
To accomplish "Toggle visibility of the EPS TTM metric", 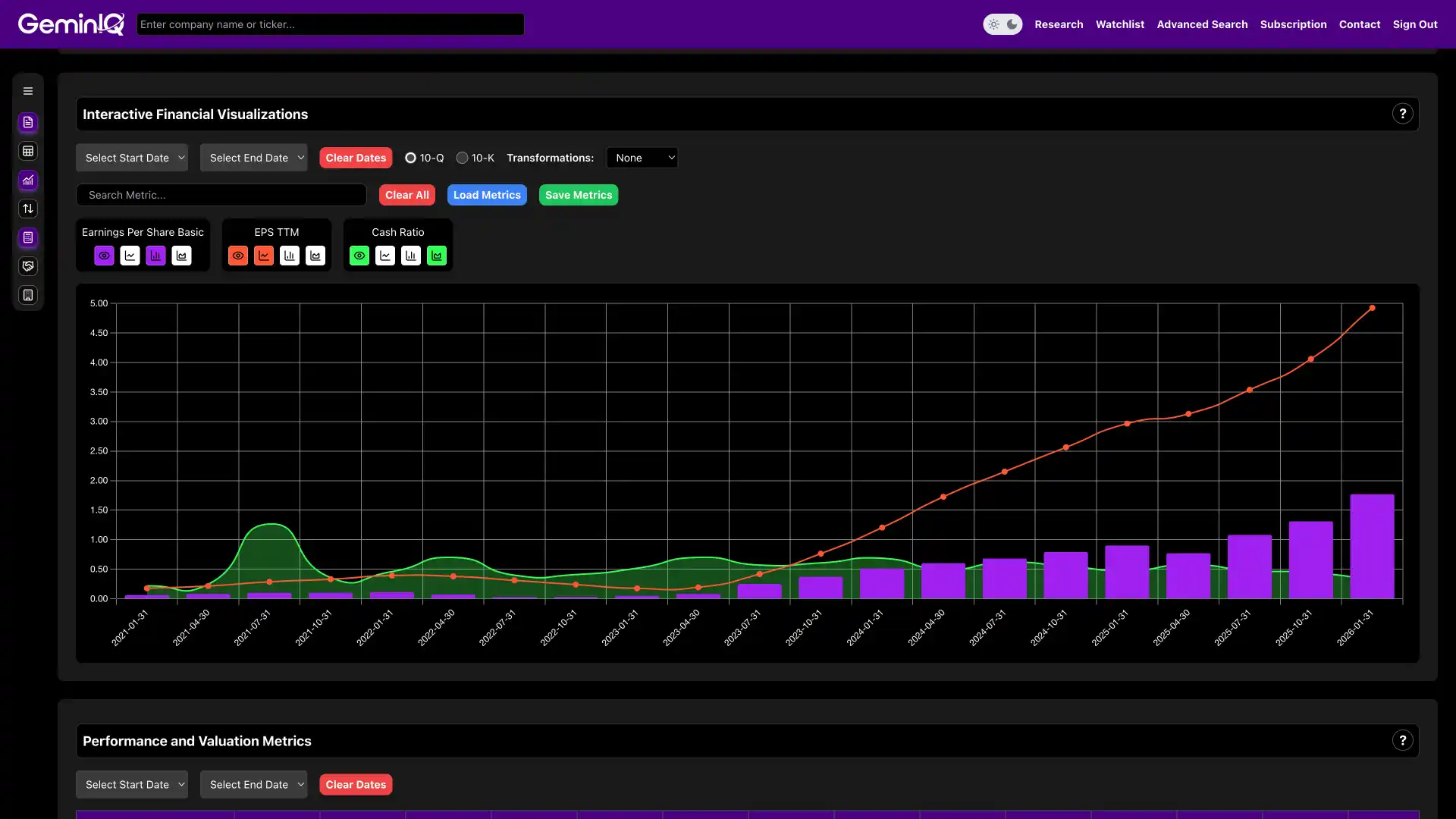I will tap(238, 256).
